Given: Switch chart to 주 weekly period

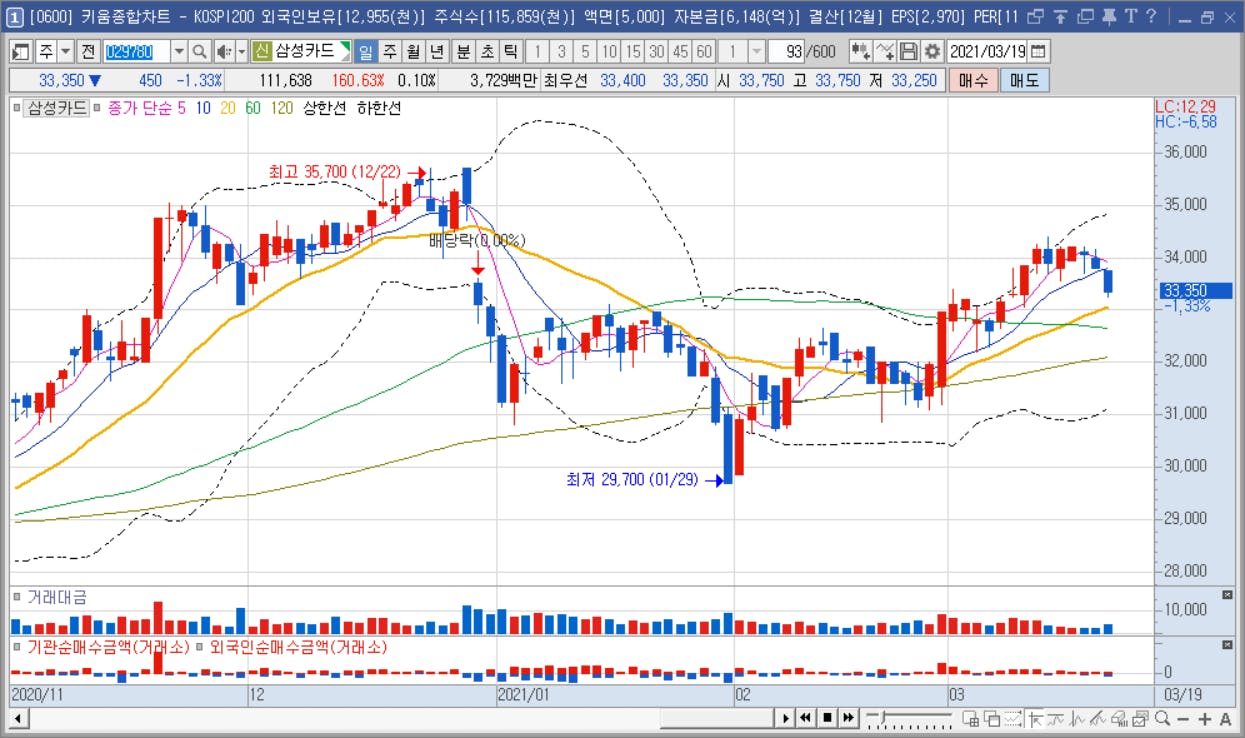Looking at the screenshot, I should click(389, 51).
